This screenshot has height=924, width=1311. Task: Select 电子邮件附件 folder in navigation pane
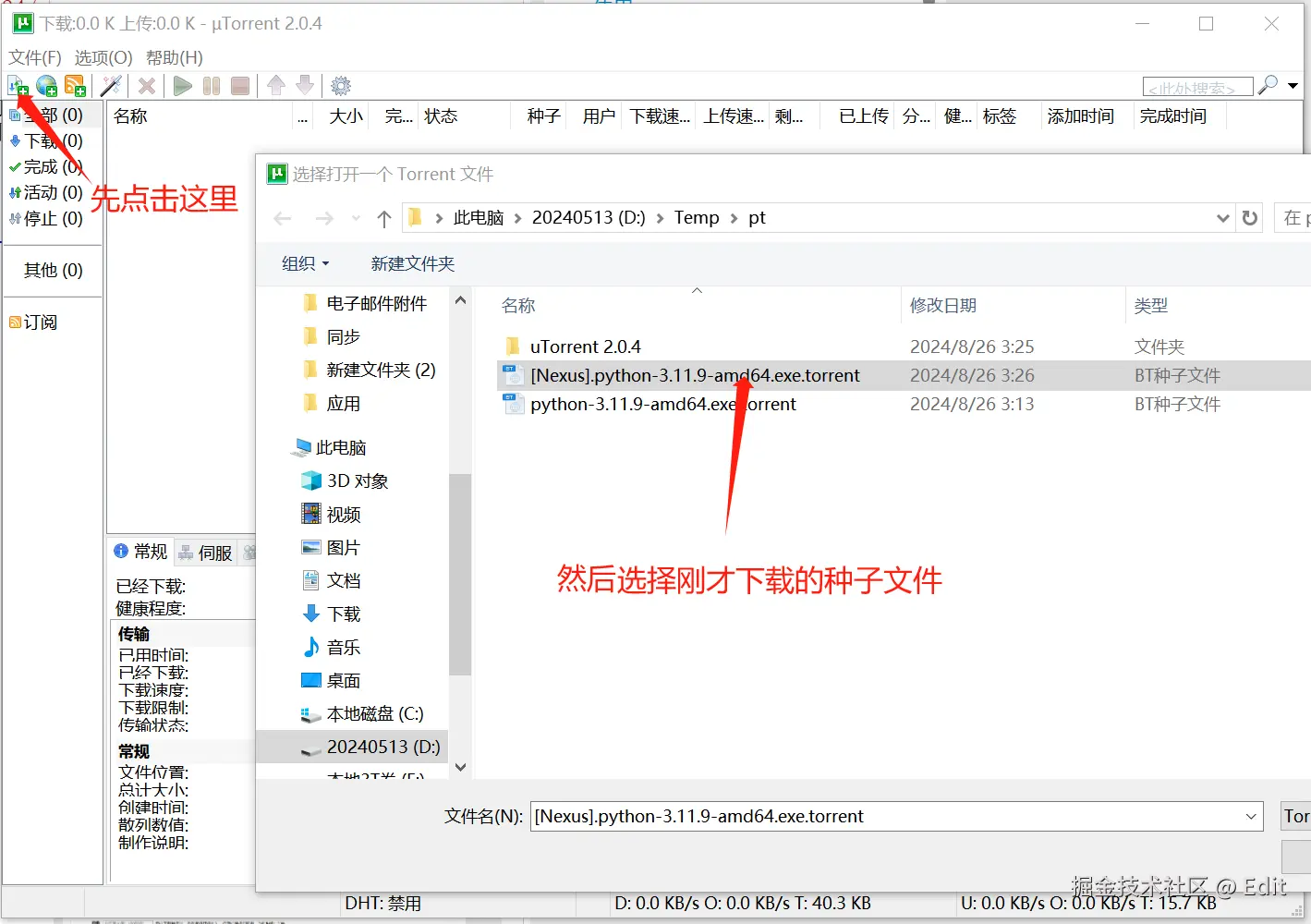tap(366, 304)
